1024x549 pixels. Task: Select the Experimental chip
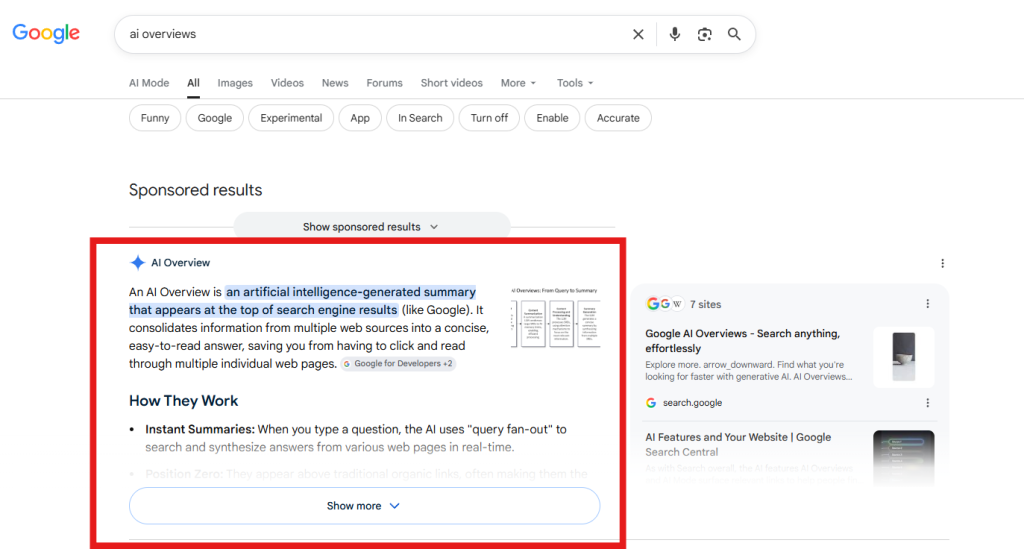pos(291,118)
